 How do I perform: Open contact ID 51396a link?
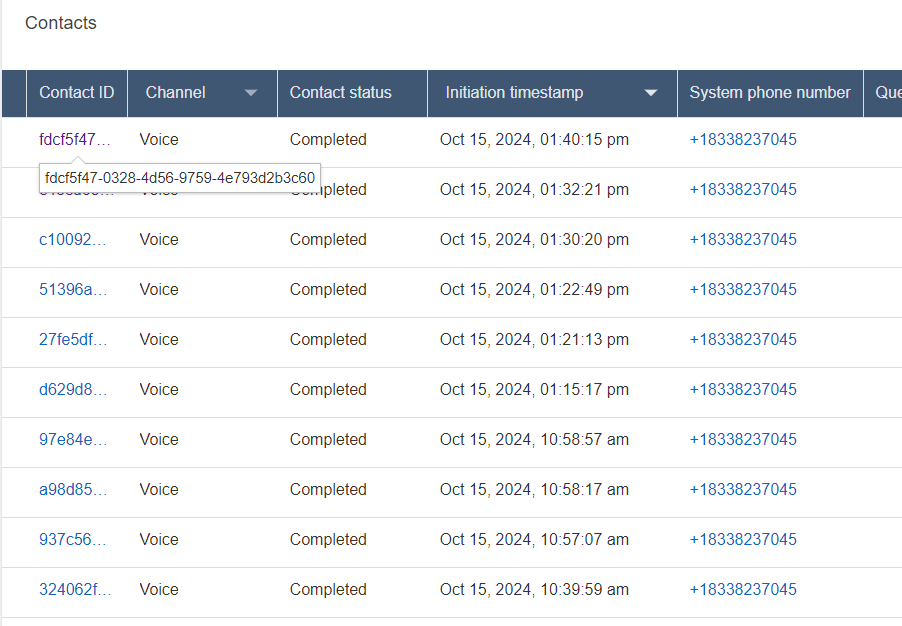click(75, 290)
